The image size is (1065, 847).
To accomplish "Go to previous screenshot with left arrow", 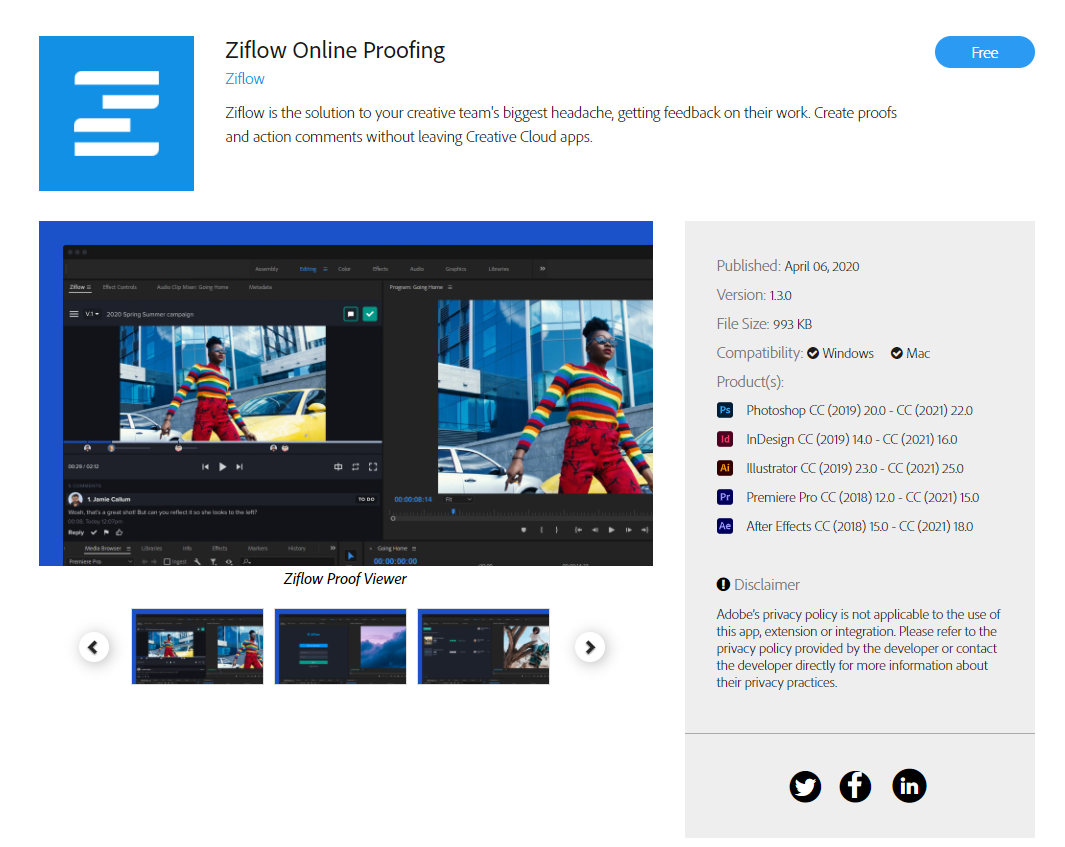I will click(93, 647).
